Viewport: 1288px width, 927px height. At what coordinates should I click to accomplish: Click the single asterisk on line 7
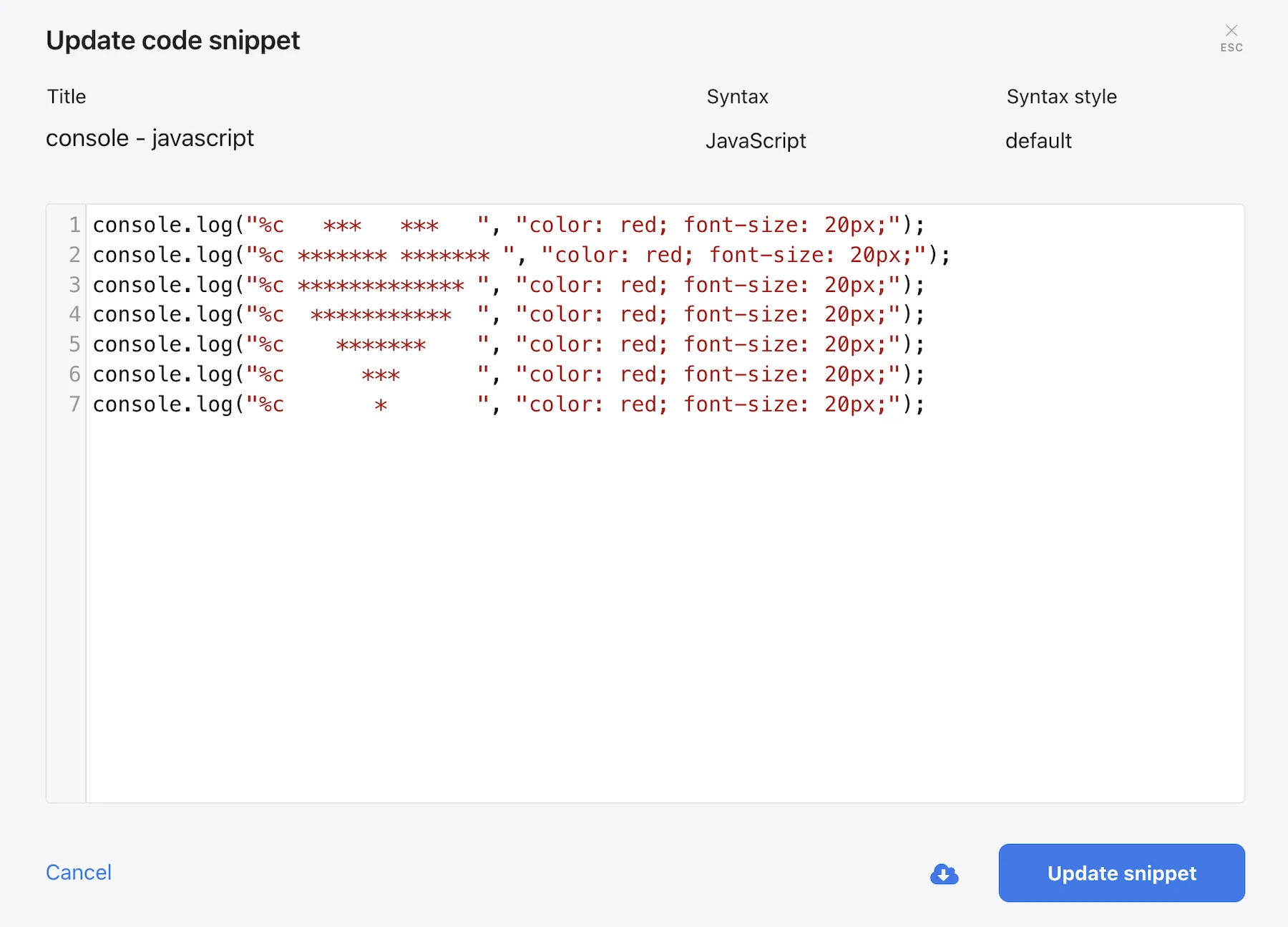382,404
